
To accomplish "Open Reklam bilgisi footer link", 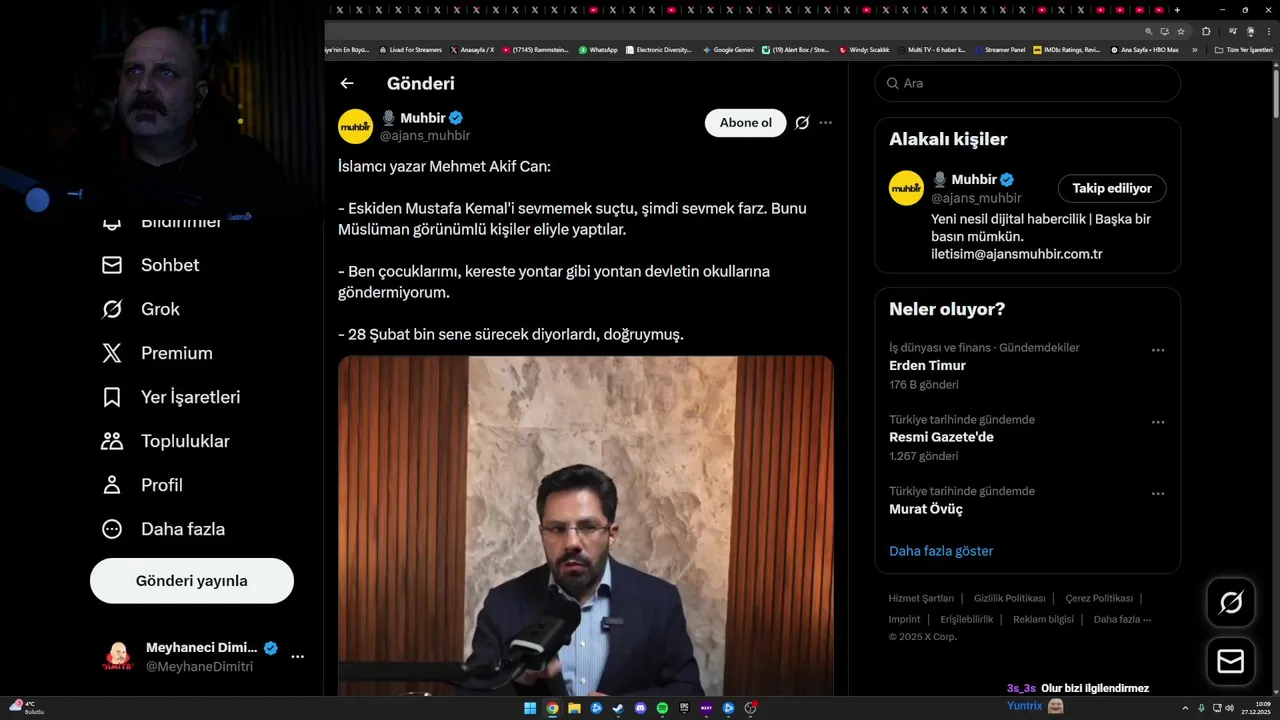I will tap(1043, 619).
